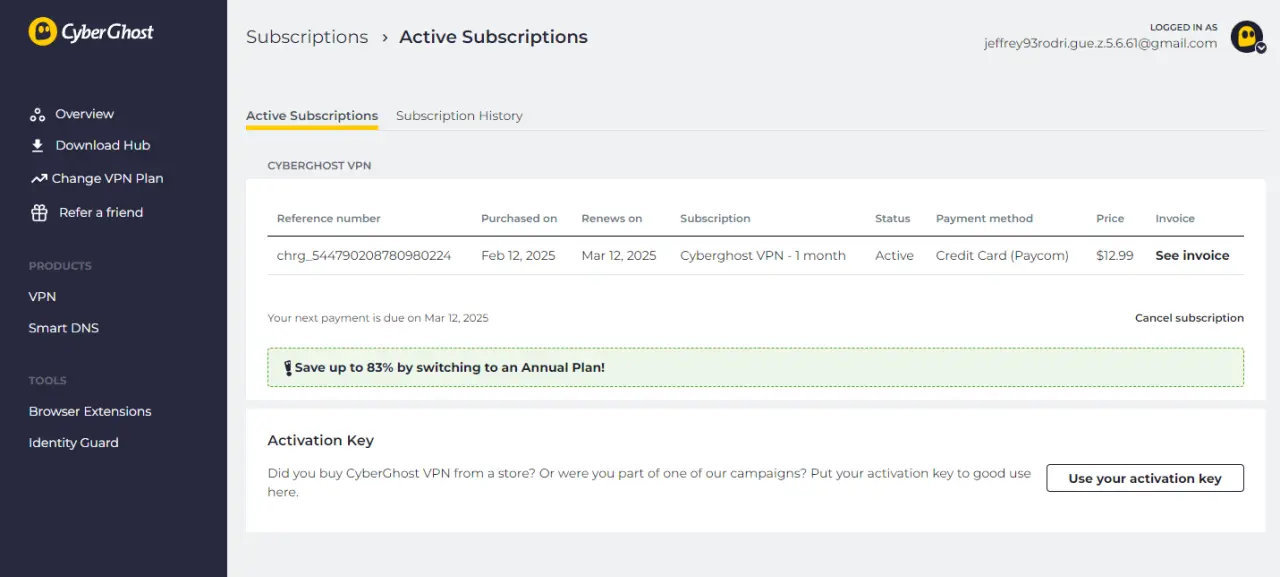This screenshot has height=577, width=1280.
Task: Click the ghost profile avatar
Action: coord(1246,37)
